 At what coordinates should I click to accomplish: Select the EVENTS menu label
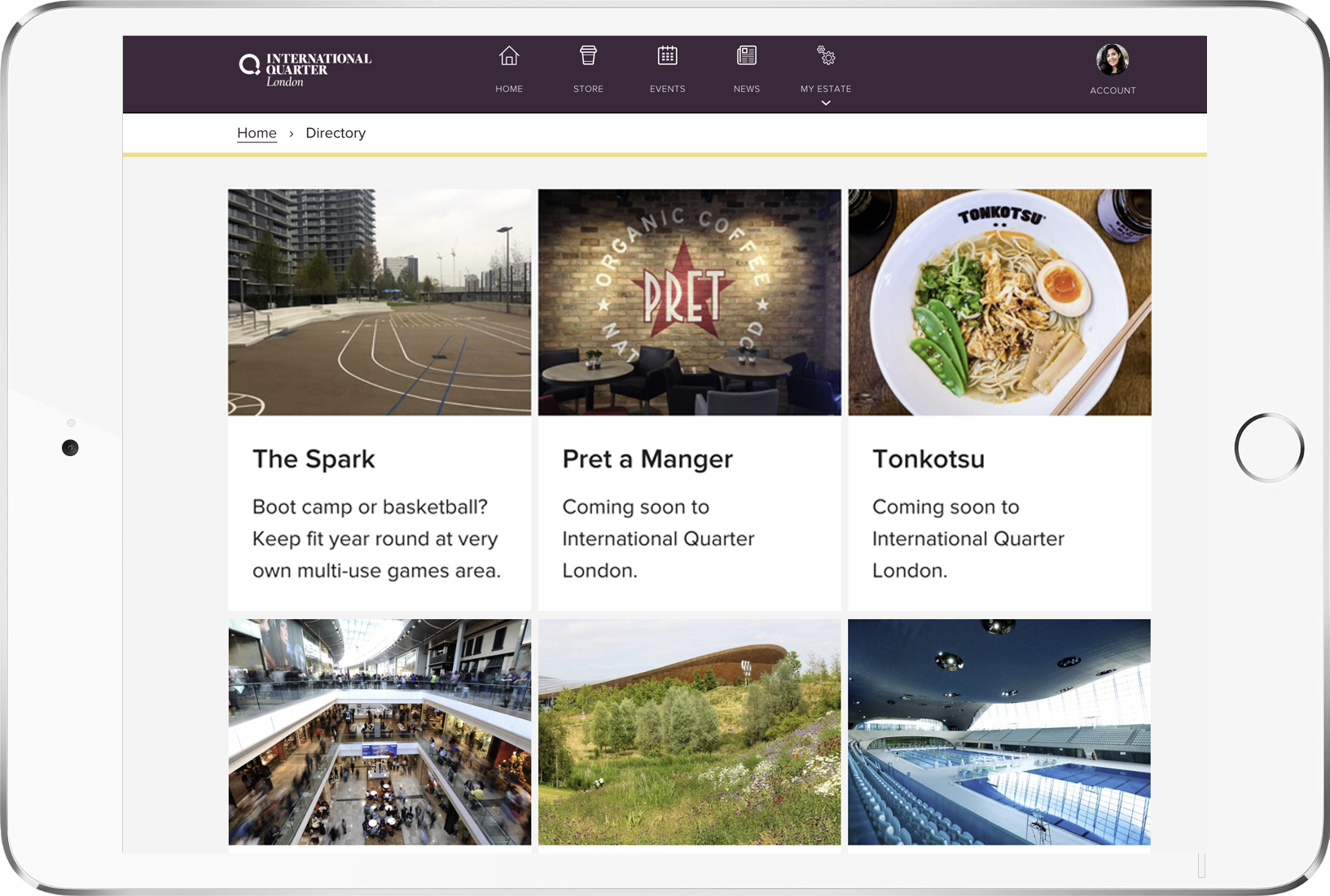[x=667, y=89]
